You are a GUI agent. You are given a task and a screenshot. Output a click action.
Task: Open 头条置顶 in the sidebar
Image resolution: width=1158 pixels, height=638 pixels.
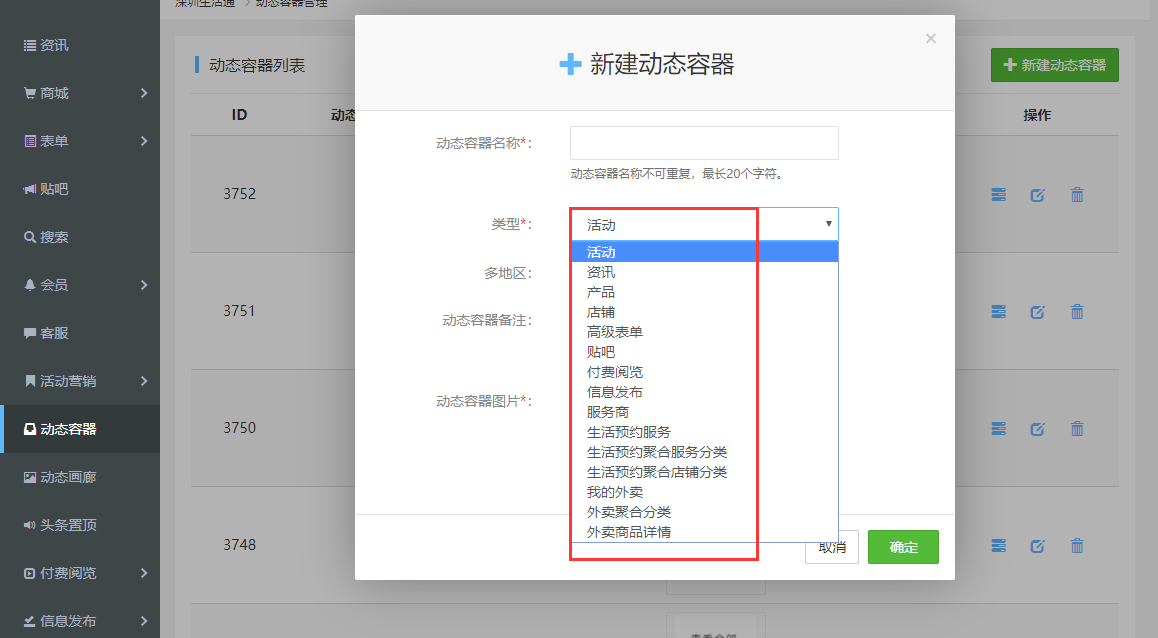68,525
